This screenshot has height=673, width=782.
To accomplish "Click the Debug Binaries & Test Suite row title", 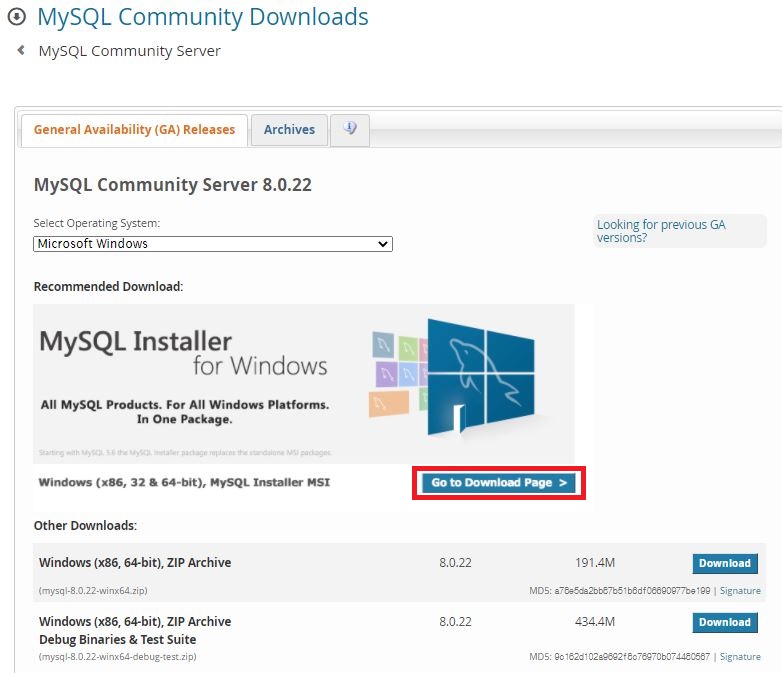I will 135,631.
